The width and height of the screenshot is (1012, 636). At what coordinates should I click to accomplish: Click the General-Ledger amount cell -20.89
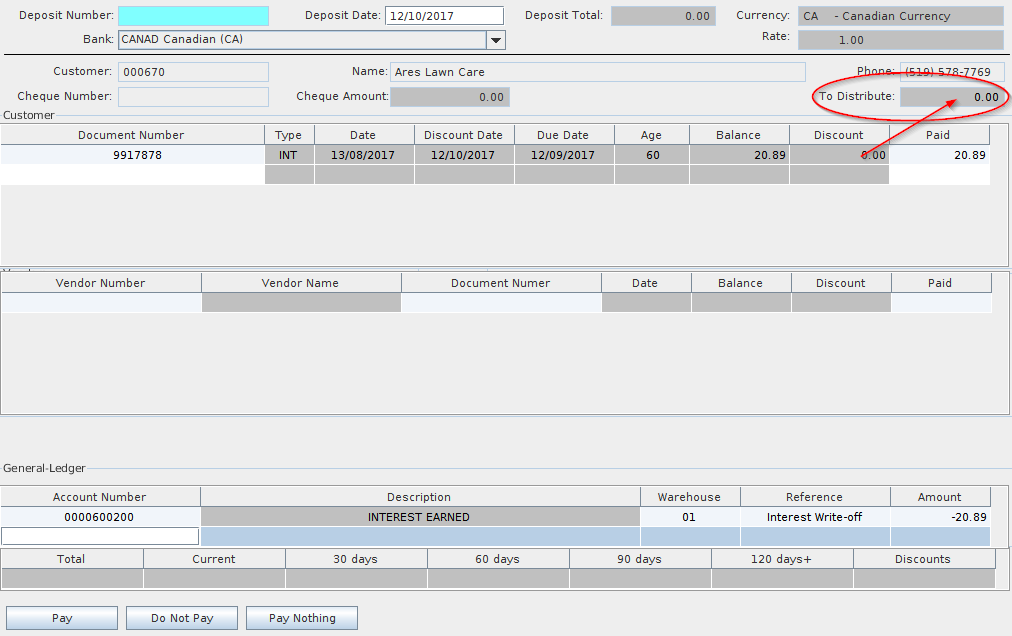pyautogui.click(x=939, y=517)
